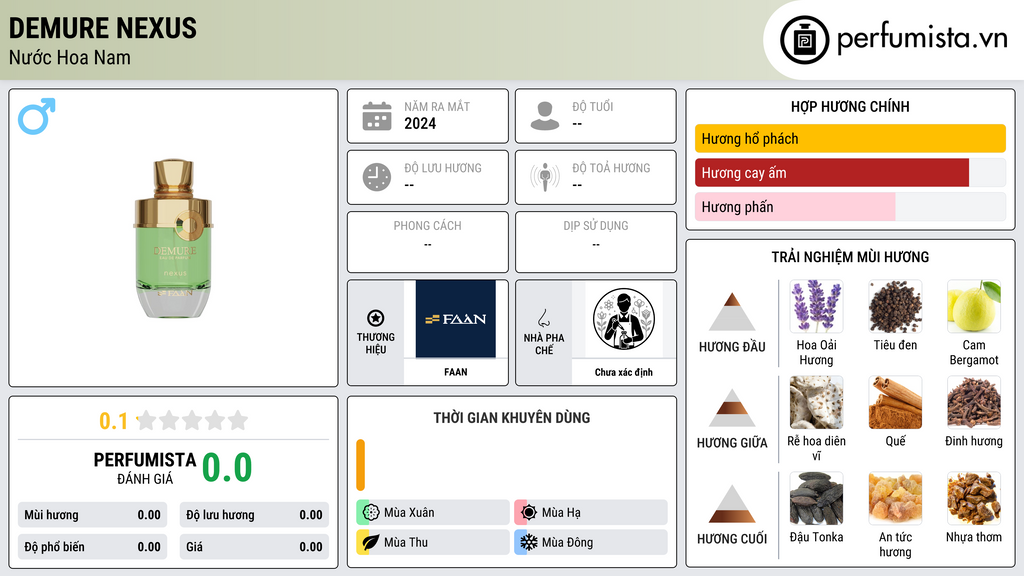
Task: Click the Dịp sử dụng card
Action: click(x=596, y=242)
